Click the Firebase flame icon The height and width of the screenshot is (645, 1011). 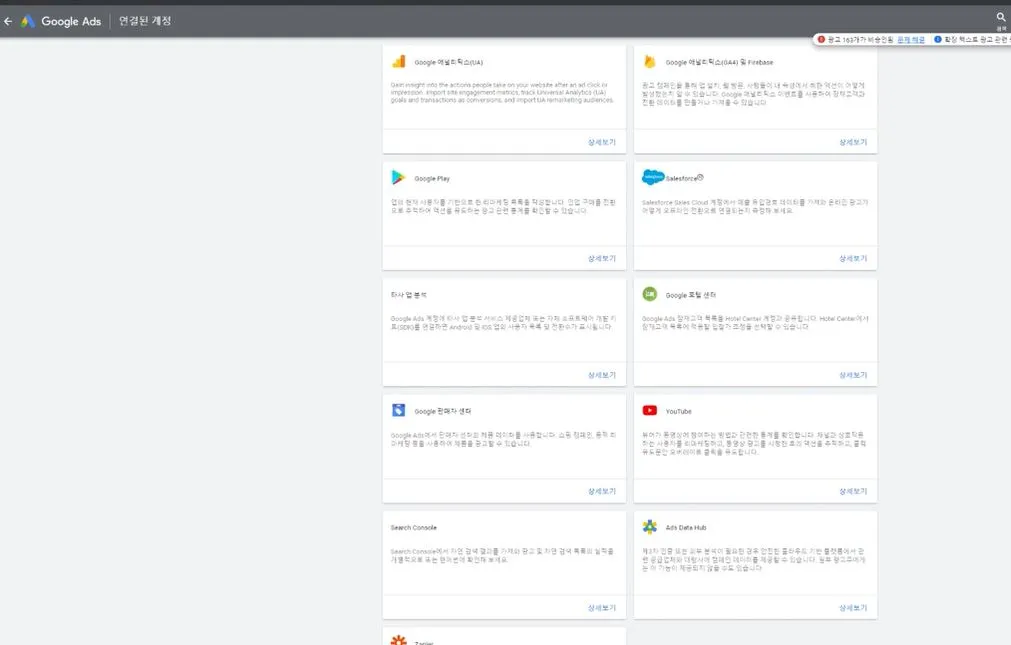(649, 61)
